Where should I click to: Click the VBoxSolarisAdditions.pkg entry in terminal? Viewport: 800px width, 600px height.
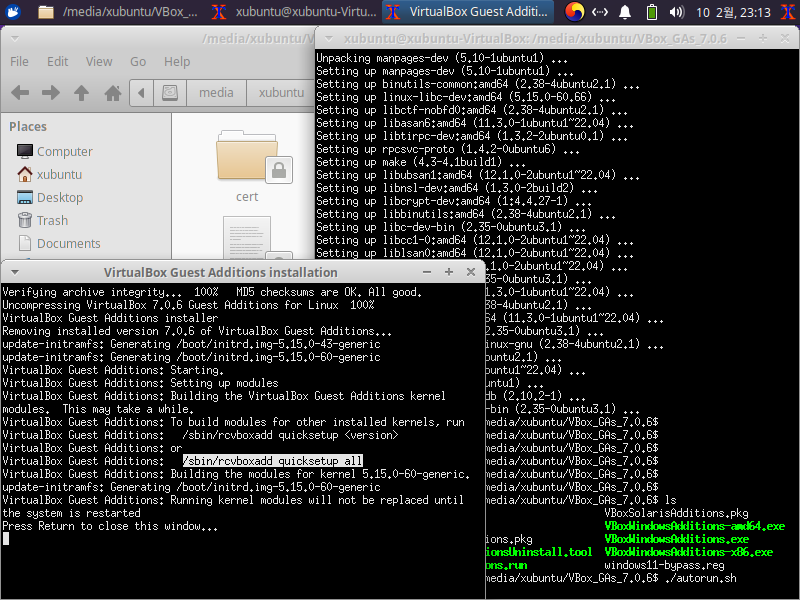[676, 513]
